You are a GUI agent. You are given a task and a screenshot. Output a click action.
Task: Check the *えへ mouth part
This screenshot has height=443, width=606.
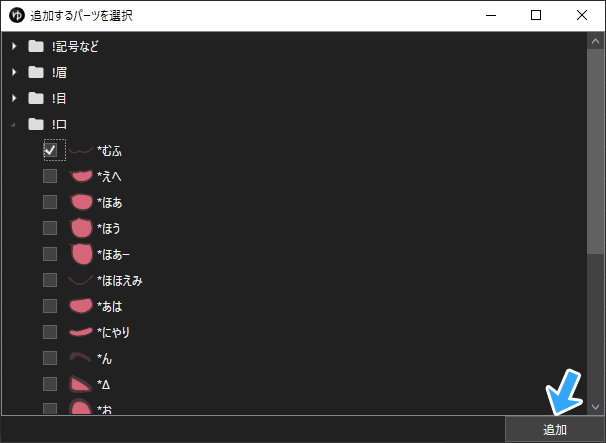[50, 176]
